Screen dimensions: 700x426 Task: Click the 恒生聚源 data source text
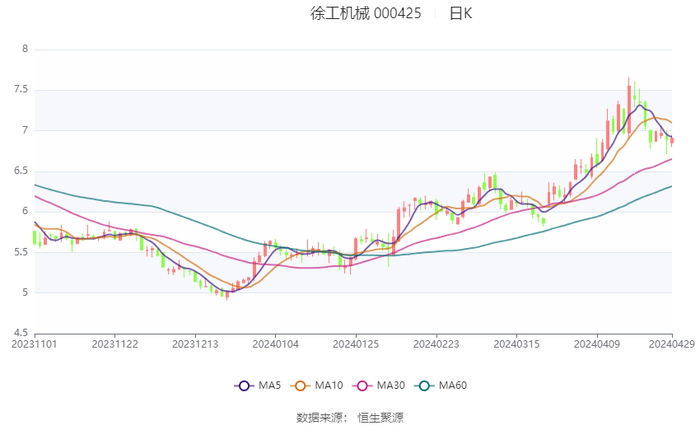(381, 417)
